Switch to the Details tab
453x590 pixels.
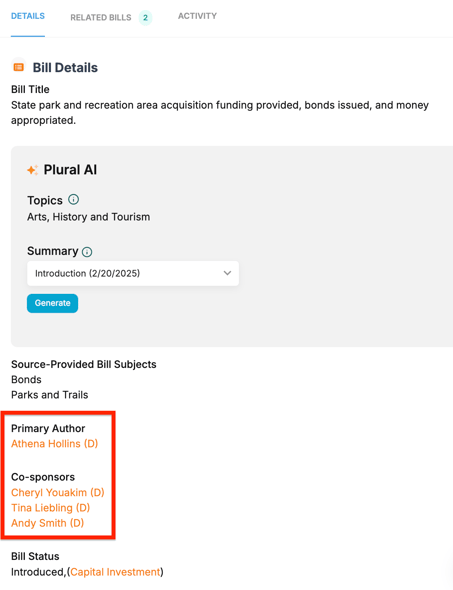coord(28,16)
